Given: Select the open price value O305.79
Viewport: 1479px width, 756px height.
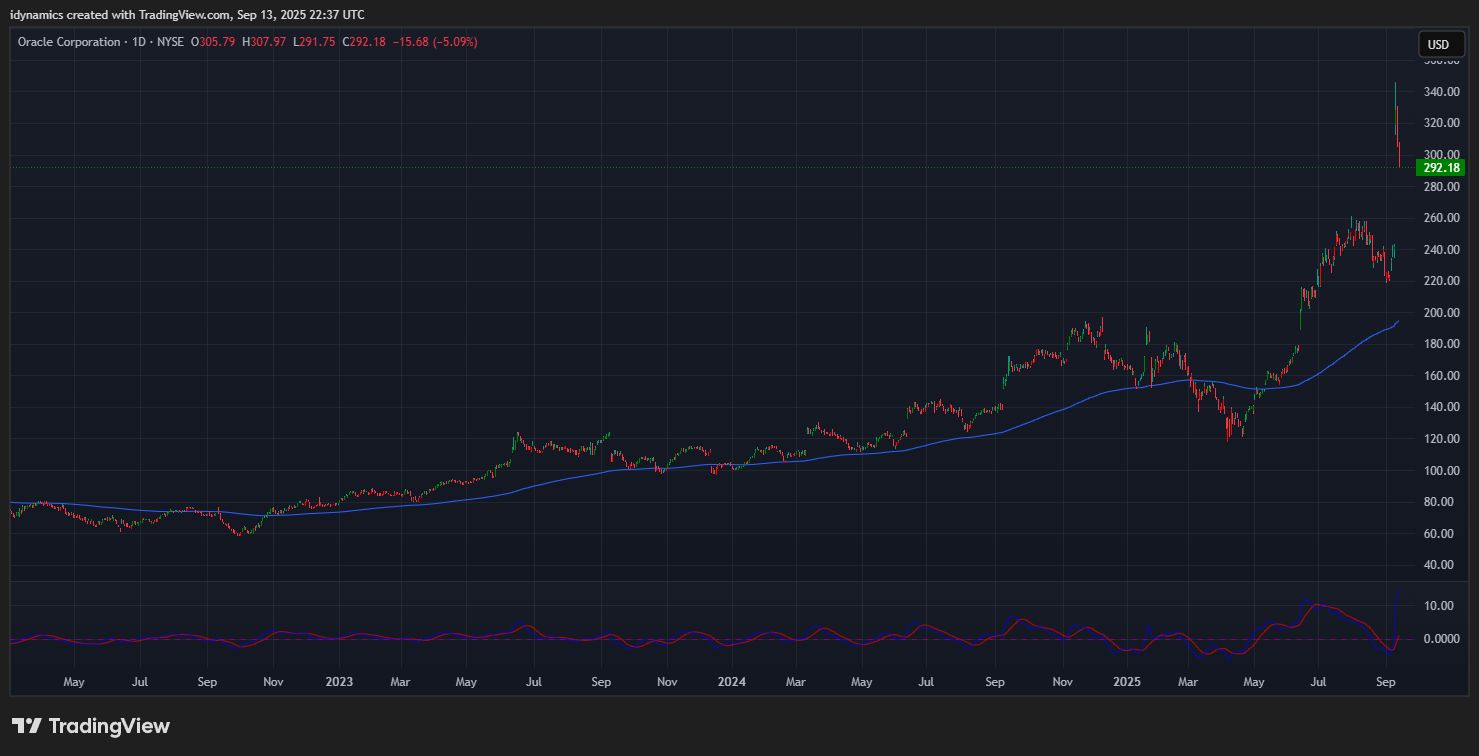Looking at the screenshot, I should click(216, 42).
